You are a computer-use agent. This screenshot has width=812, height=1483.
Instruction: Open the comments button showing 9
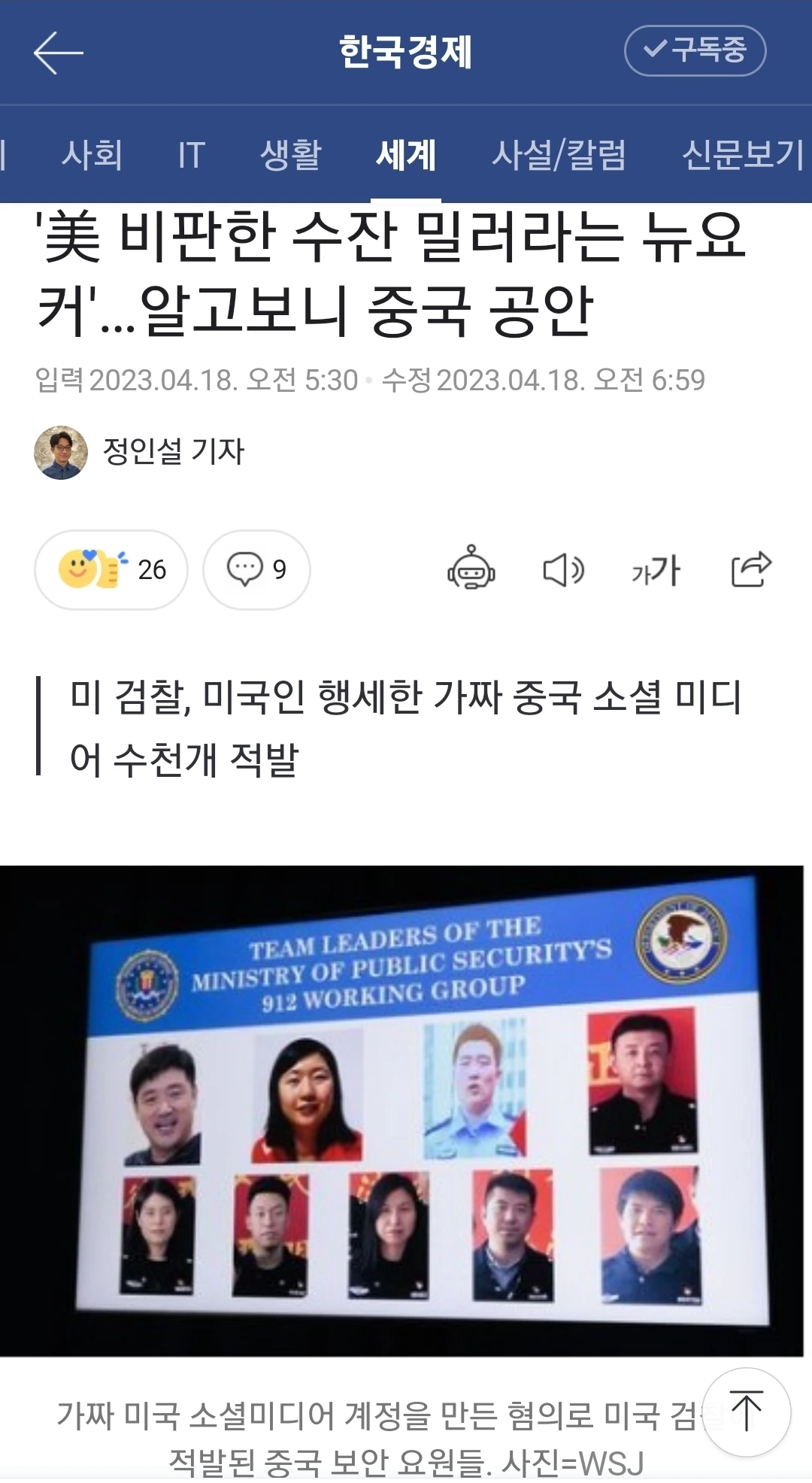tap(256, 570)
